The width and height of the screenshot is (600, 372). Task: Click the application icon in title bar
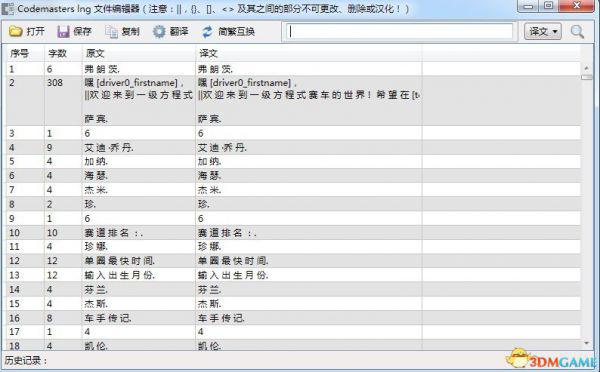tap(8, 8)
